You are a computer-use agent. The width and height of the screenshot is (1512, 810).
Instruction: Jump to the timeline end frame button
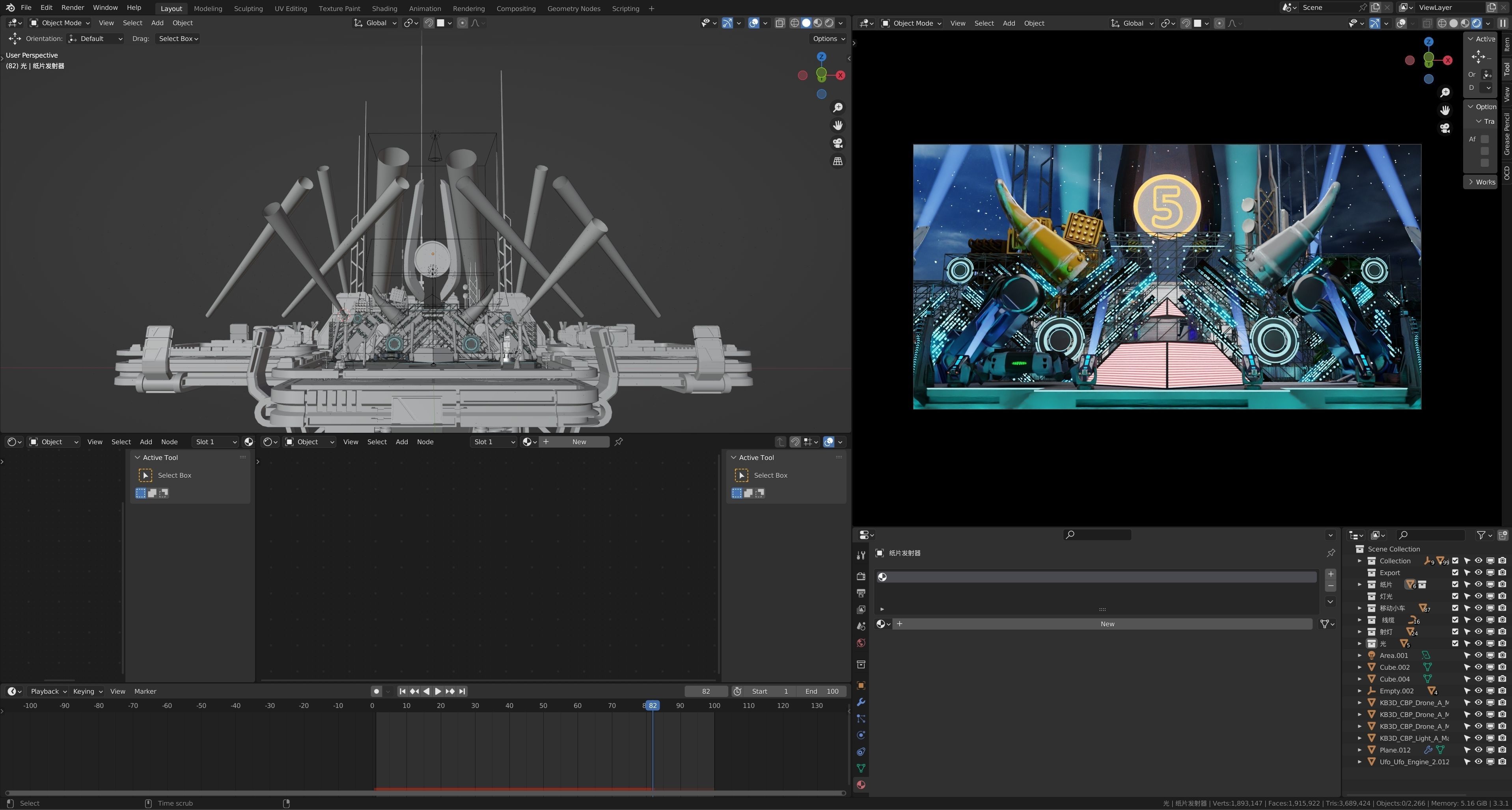coord(462,691)
